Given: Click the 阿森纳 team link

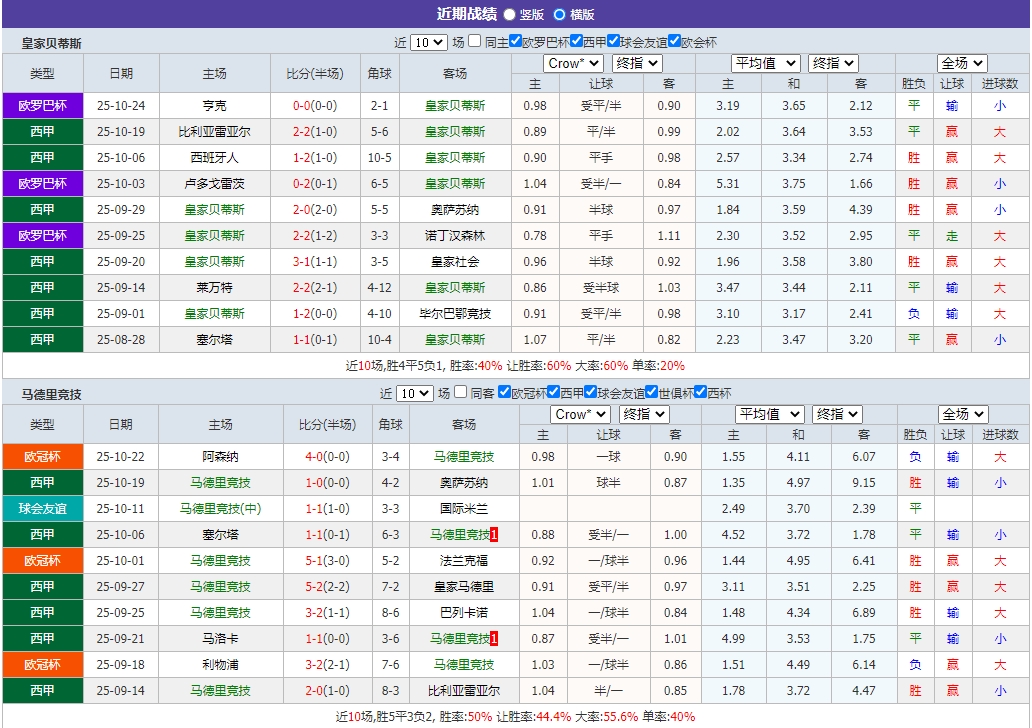Looking at the screenshot, I should tap(221, 456).
